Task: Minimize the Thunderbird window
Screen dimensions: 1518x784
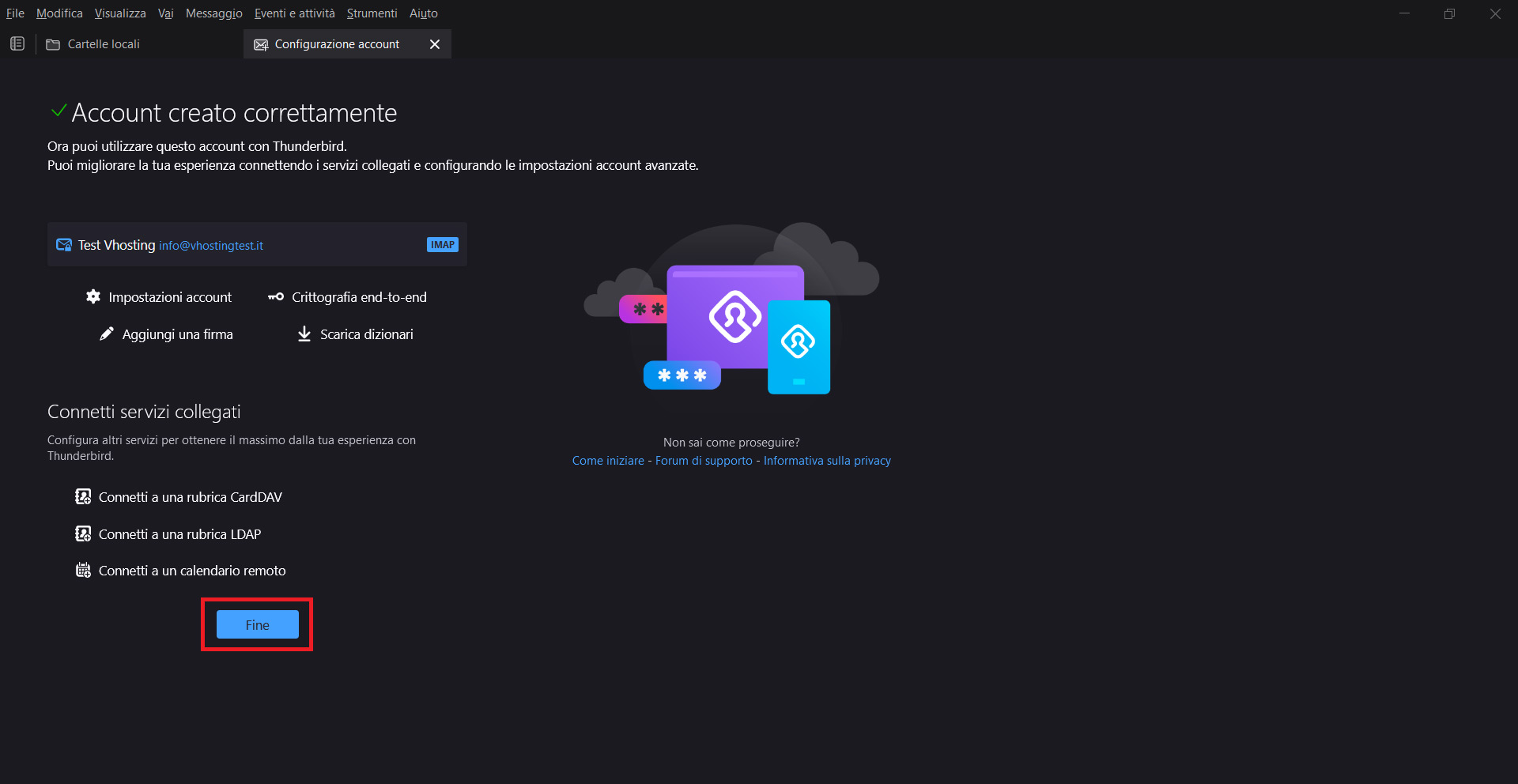Action: click(x=1404, y=13)
